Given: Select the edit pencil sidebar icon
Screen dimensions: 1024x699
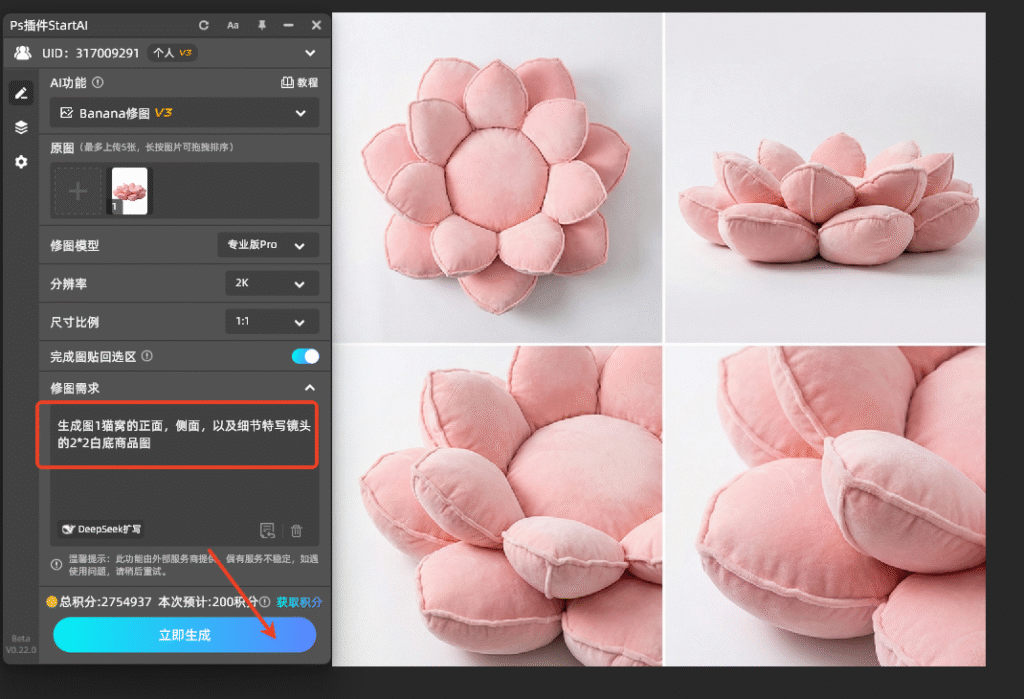Looking at the screenshot, I should point(20,94).
